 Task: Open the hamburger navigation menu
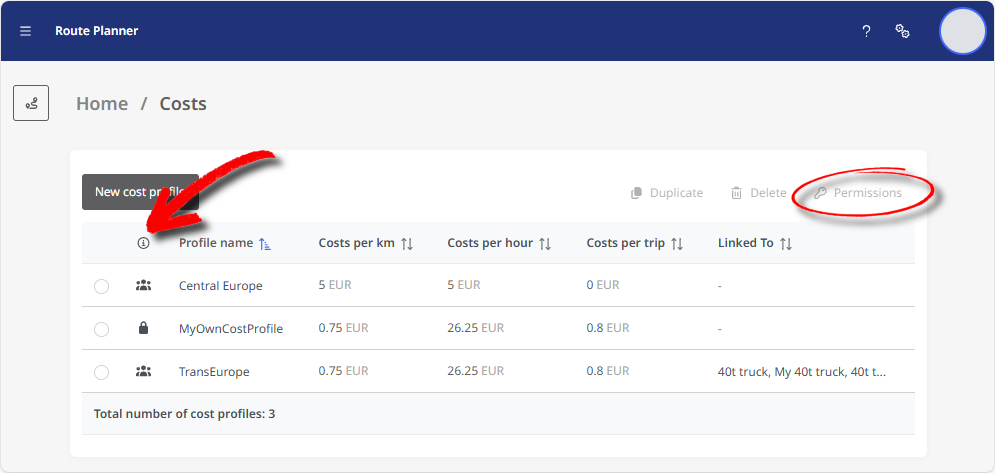26,31
